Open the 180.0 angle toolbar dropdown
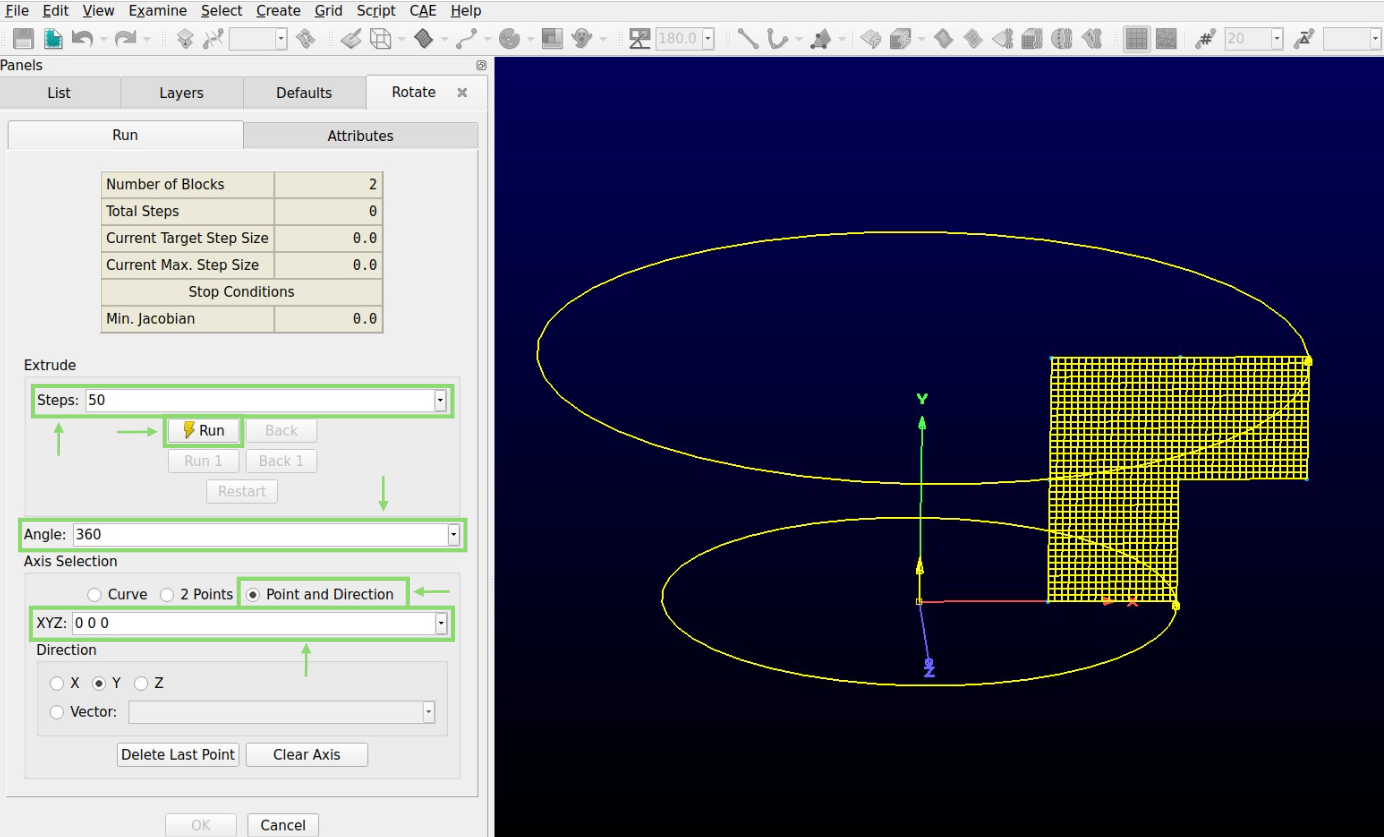This screenshot has height=837, width=1384. point(708,39)
